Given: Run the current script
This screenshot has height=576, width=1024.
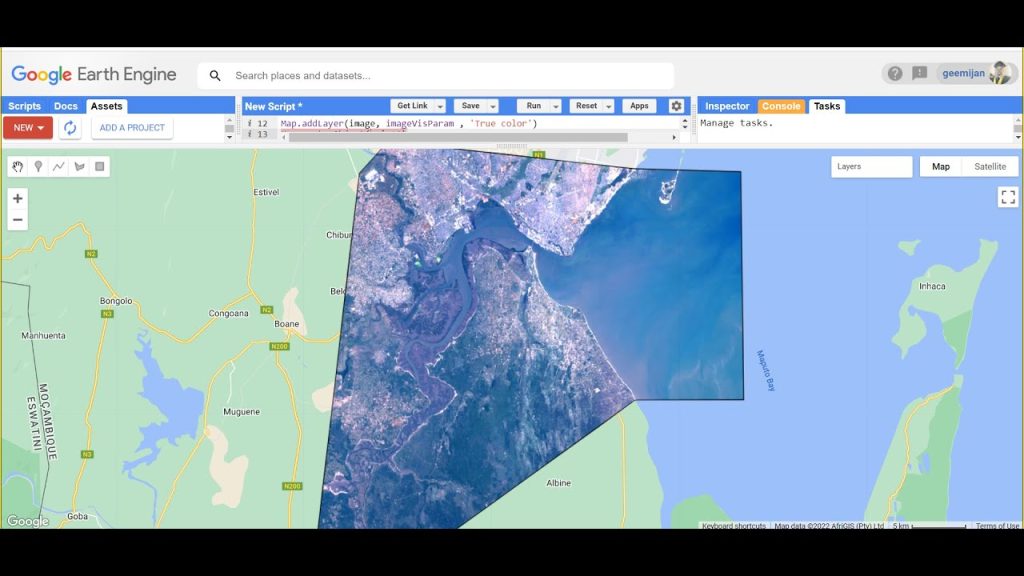Looking at the screenshot, I should click(533, 105).
